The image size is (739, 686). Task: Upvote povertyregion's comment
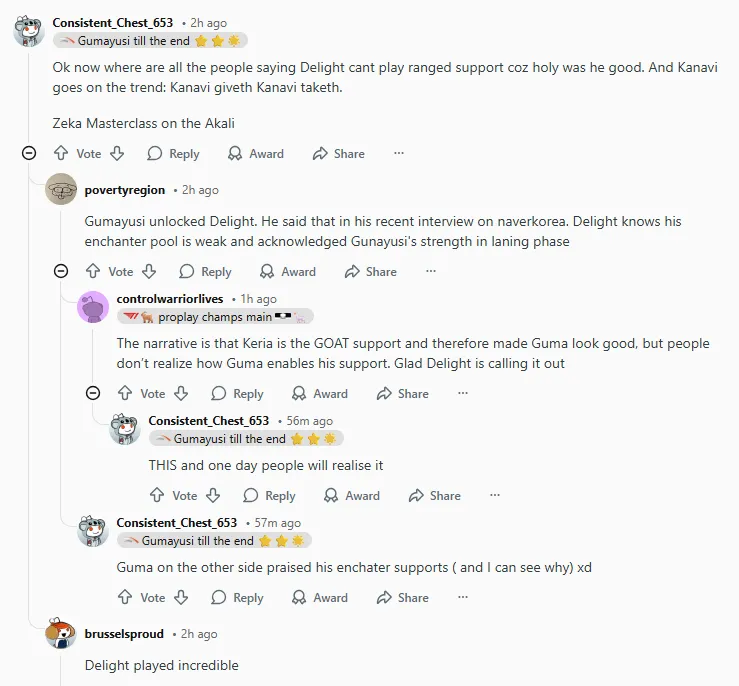coord(93,272)
